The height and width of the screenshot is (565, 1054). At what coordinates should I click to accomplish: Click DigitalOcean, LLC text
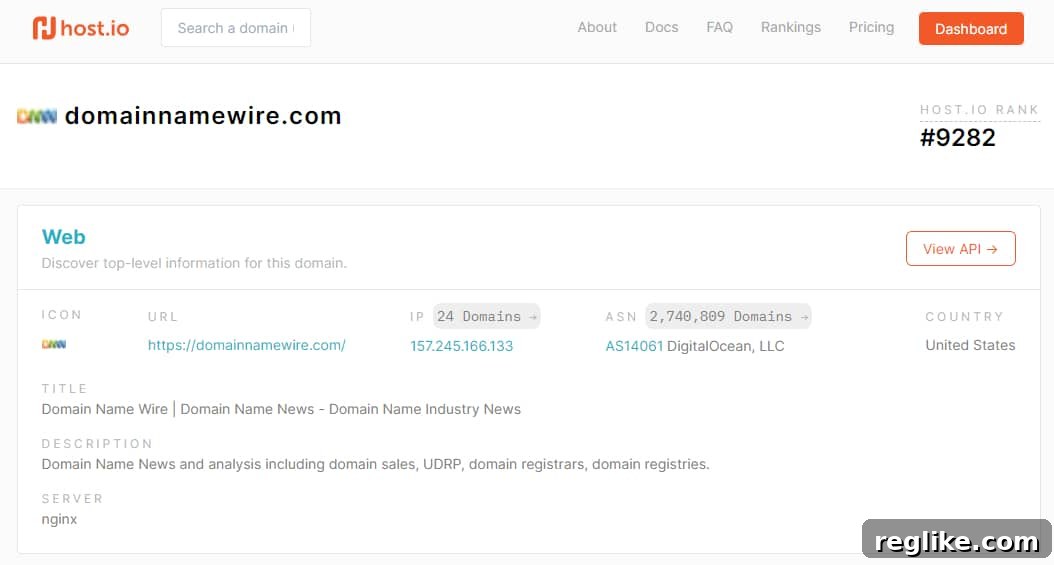725,346
